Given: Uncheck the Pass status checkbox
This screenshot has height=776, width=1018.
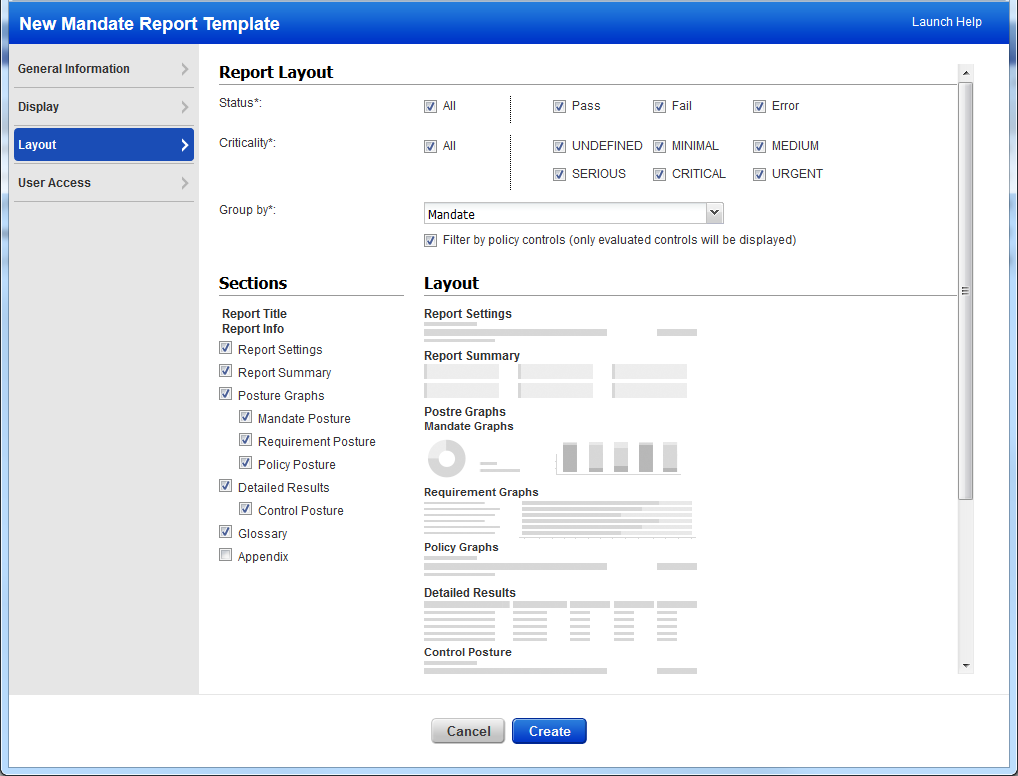Looking at the screenshot, I should click(560, 105).
